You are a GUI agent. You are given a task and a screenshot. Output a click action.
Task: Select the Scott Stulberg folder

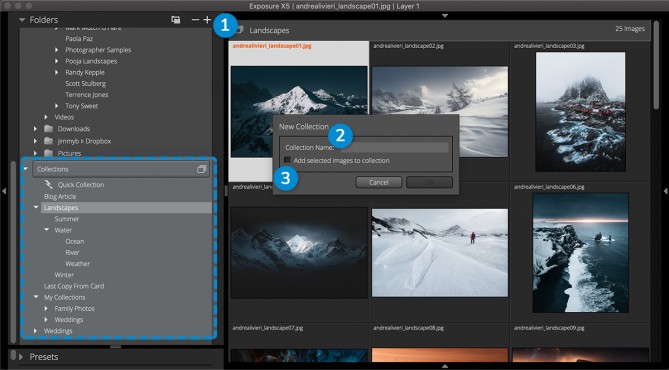coord(85,84)
